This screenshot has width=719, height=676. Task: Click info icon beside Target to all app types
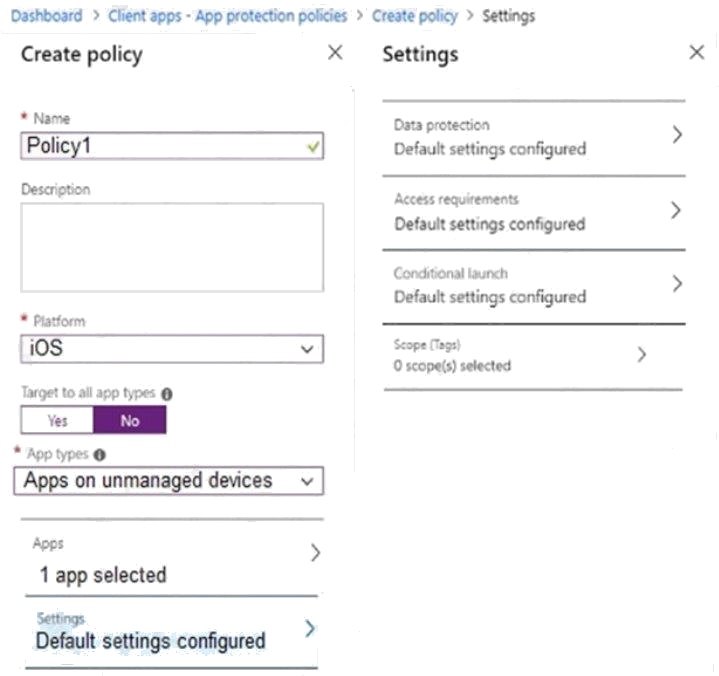(x=167, y=394)
